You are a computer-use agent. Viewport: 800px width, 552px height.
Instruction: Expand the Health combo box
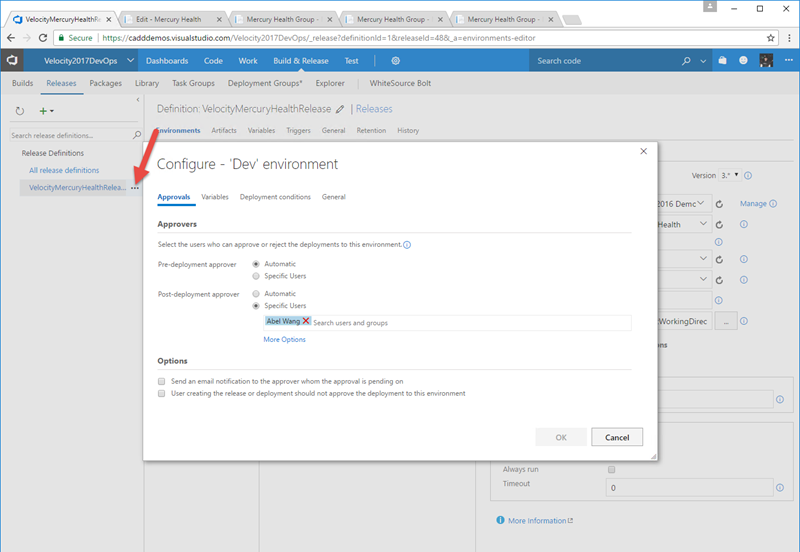point(703,224)
